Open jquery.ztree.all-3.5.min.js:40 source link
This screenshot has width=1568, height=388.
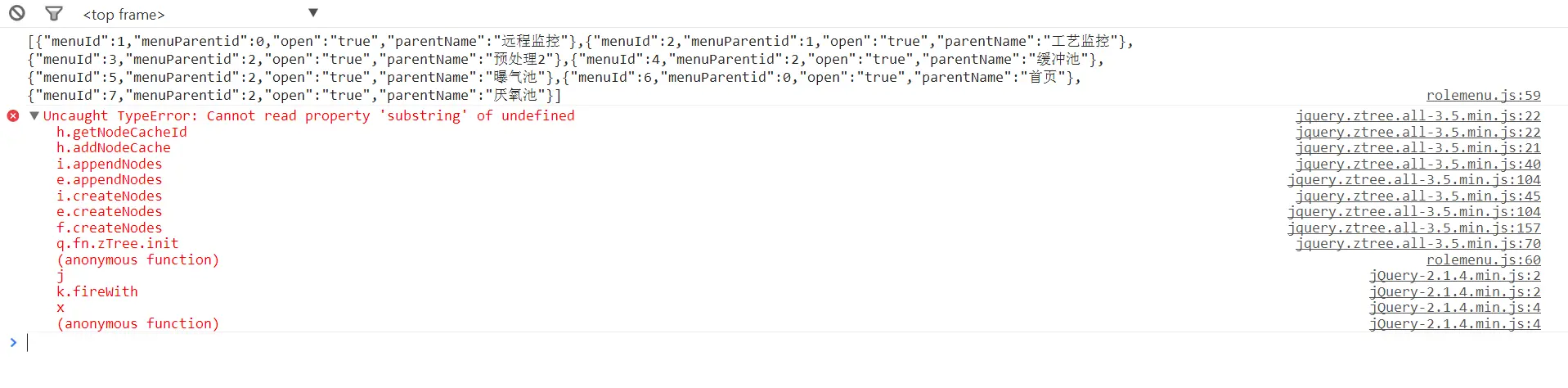click(x=1417, y=165)
